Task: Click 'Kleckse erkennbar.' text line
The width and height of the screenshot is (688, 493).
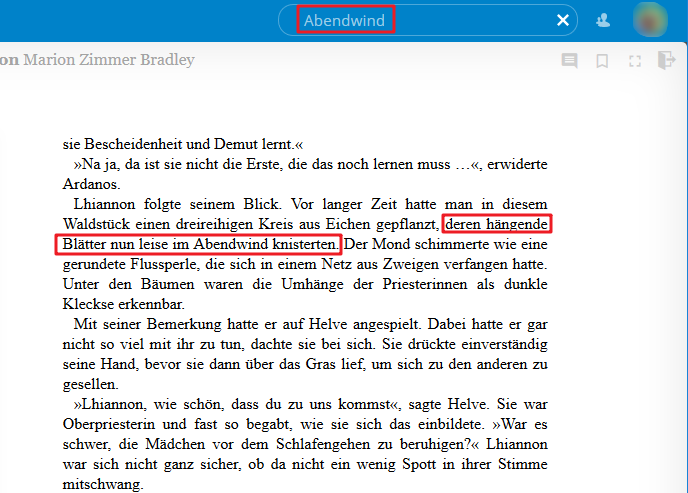Action: point(124,304)
